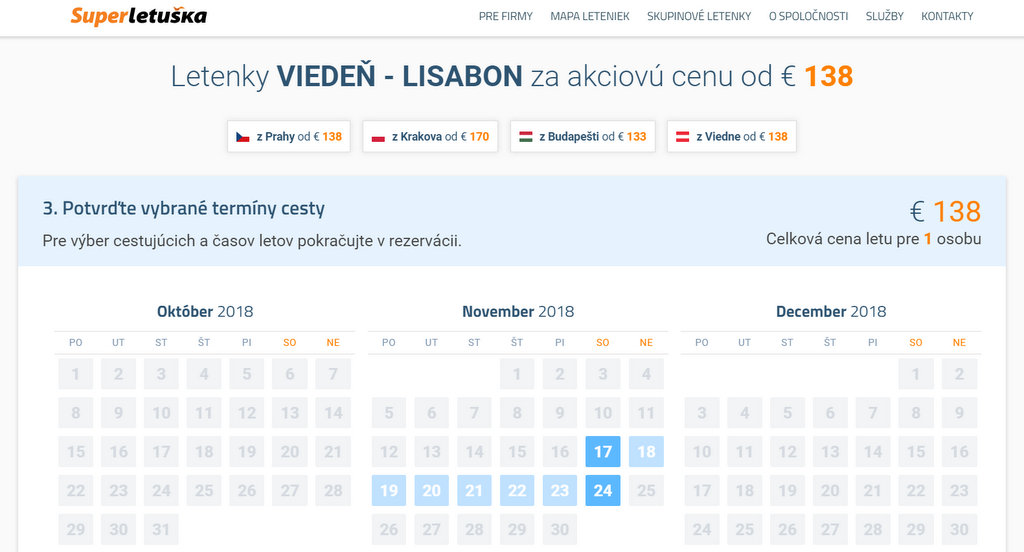Image resolution: width=1024 pixels, height=552 pixels.
Task: Choose November 18 in the calendar
Action: pos(646,452)
